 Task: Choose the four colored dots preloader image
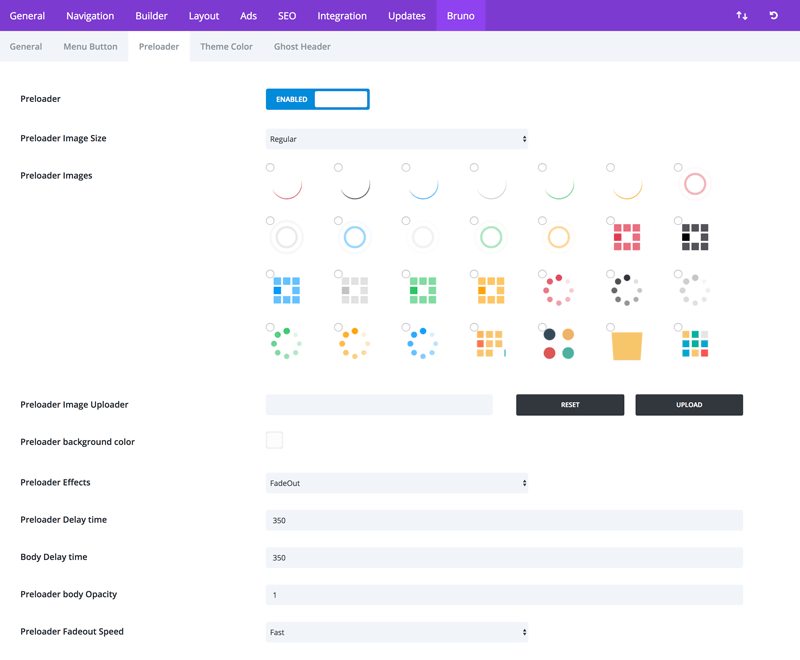(x=559, y=344)
